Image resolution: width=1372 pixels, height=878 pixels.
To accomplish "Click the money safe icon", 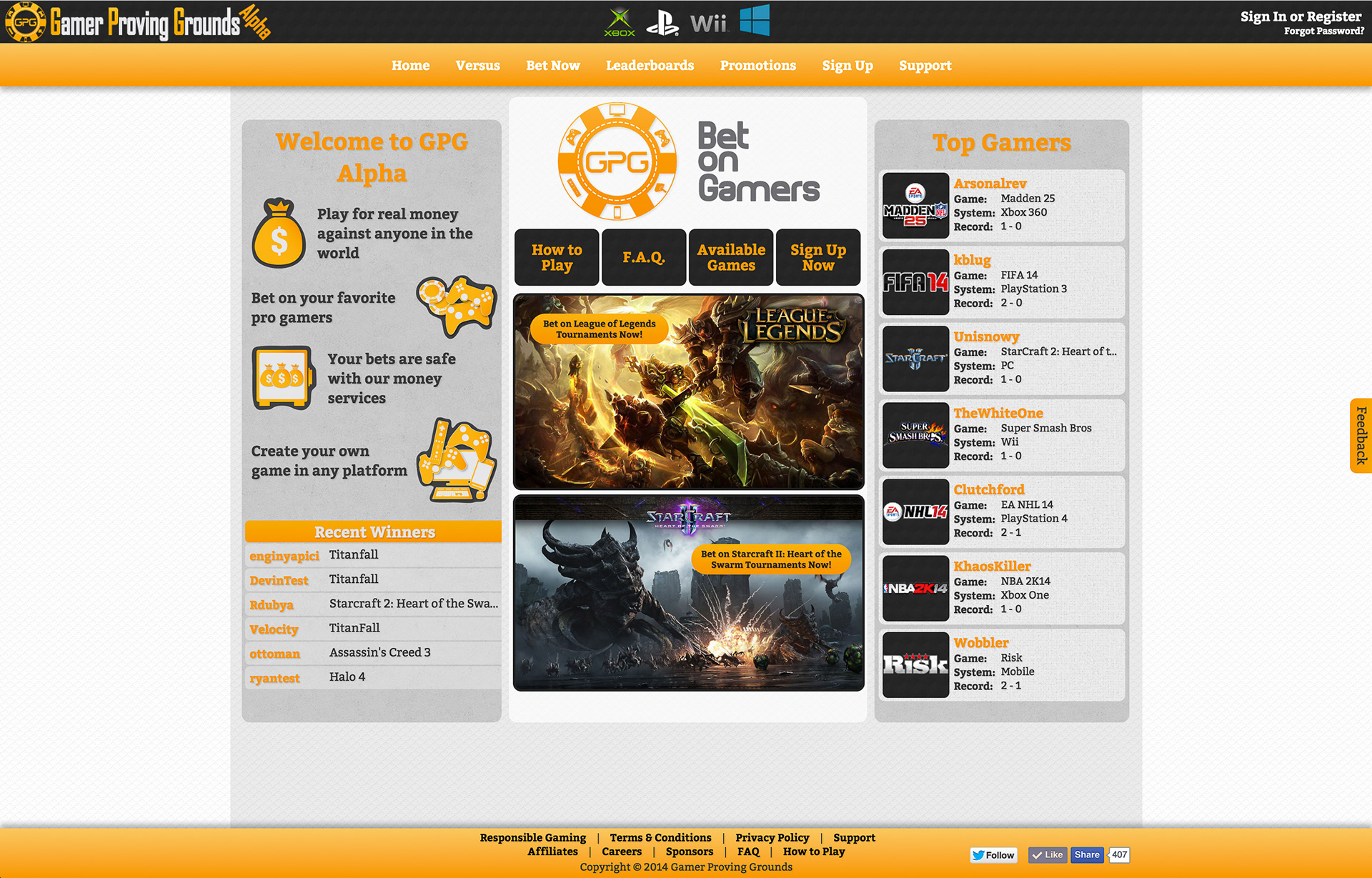I will 284,378.
